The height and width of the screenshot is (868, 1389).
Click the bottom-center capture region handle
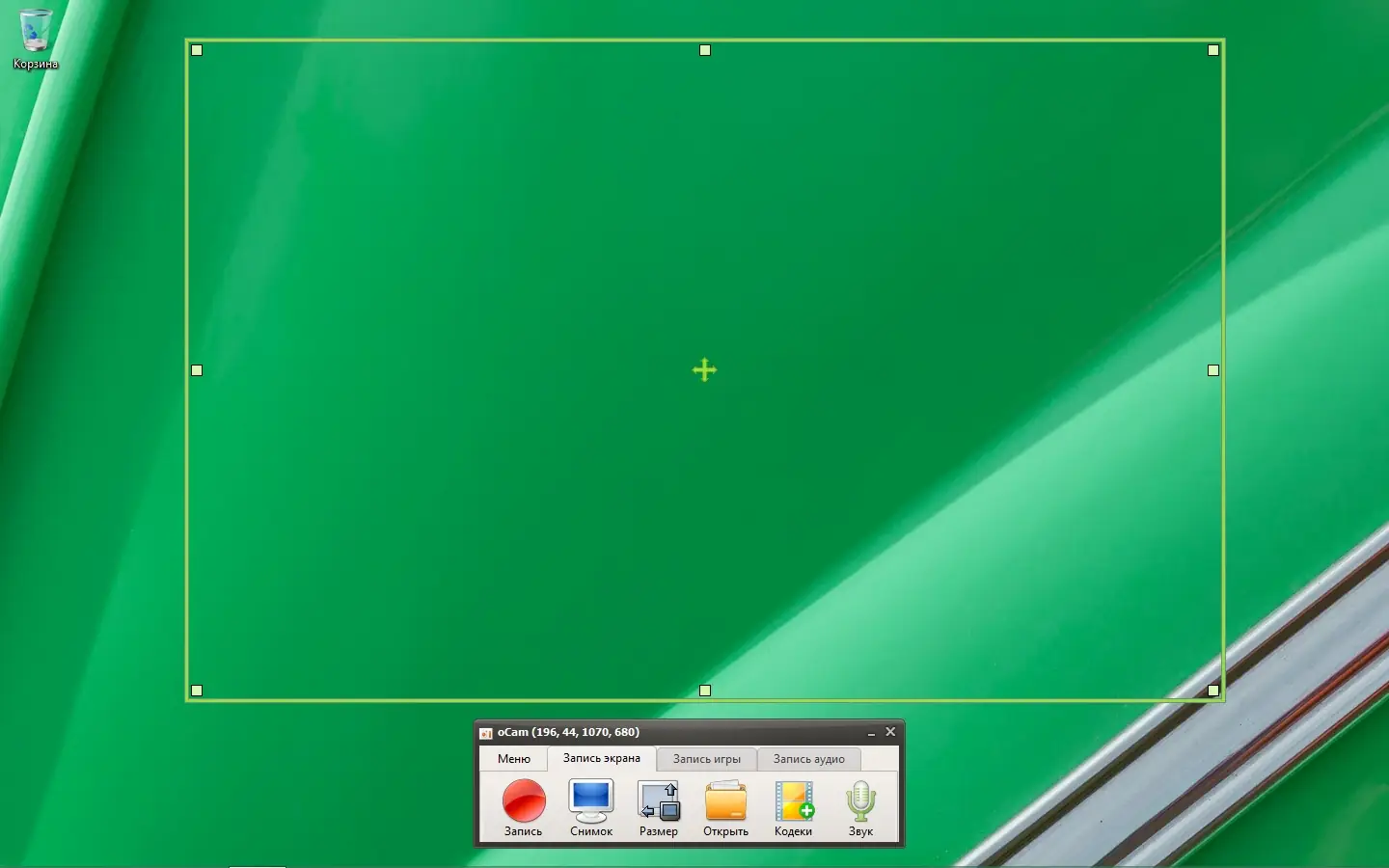[705, 691]
